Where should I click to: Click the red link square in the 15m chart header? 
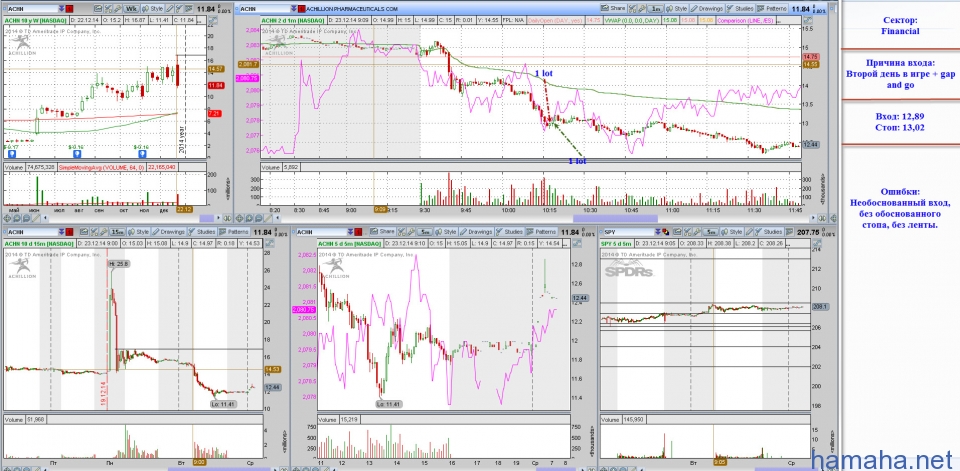[70, 232]
